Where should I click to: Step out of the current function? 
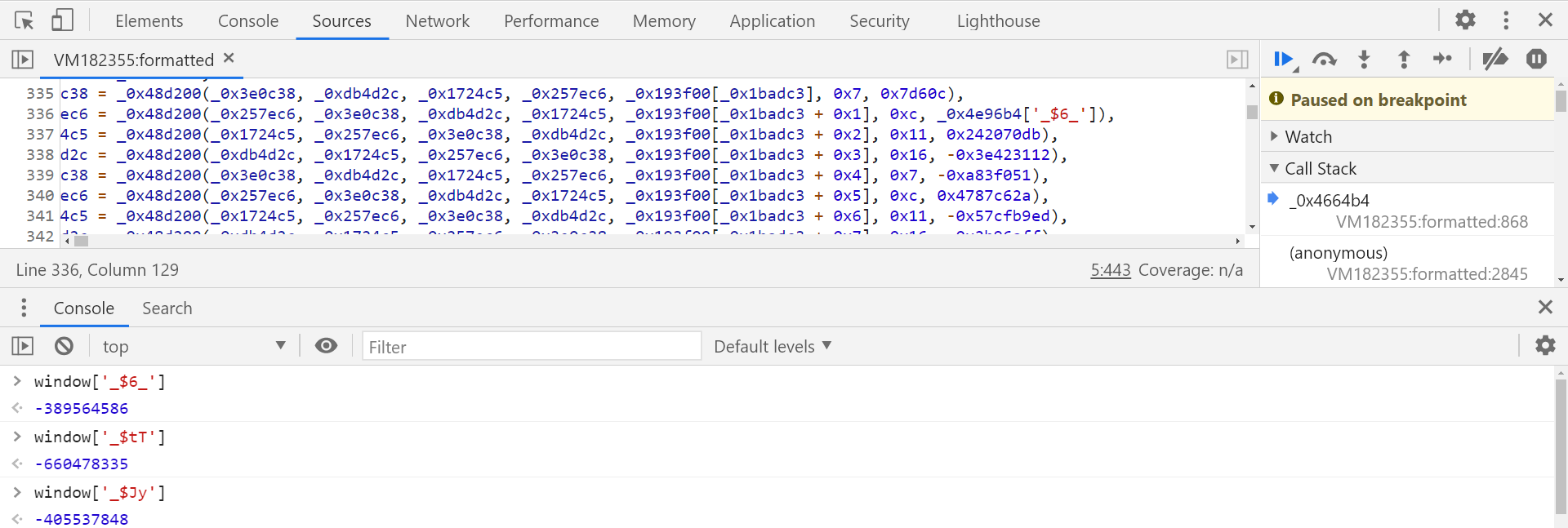(x=1404, y=60)
